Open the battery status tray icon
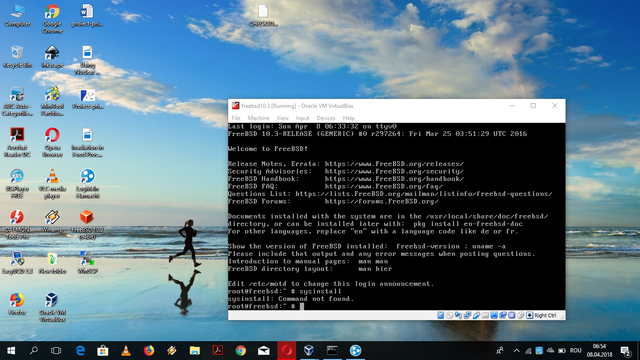640x360 pixels. 562,351
